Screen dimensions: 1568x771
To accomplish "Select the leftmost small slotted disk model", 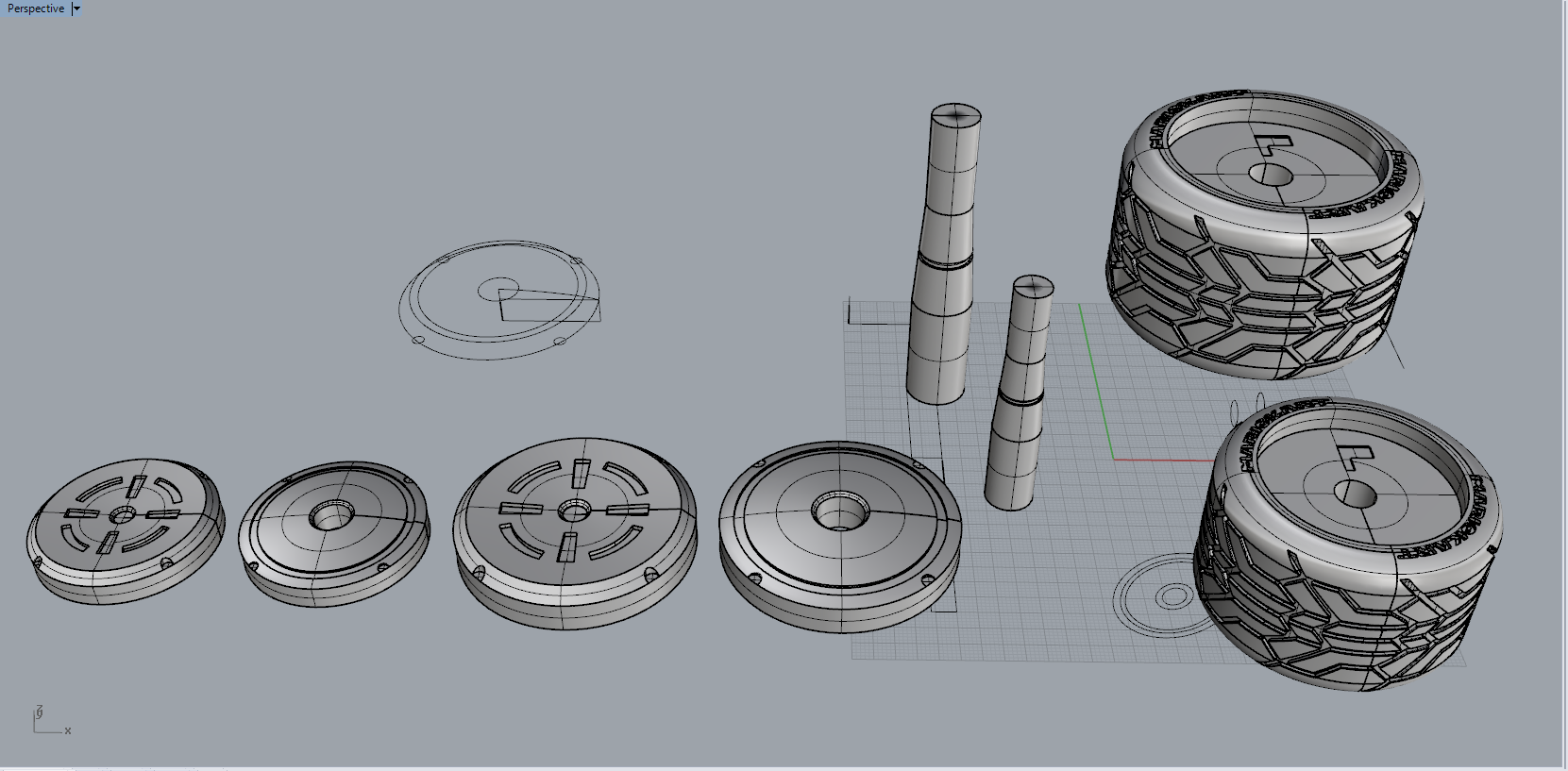I will tap(126, 531).
